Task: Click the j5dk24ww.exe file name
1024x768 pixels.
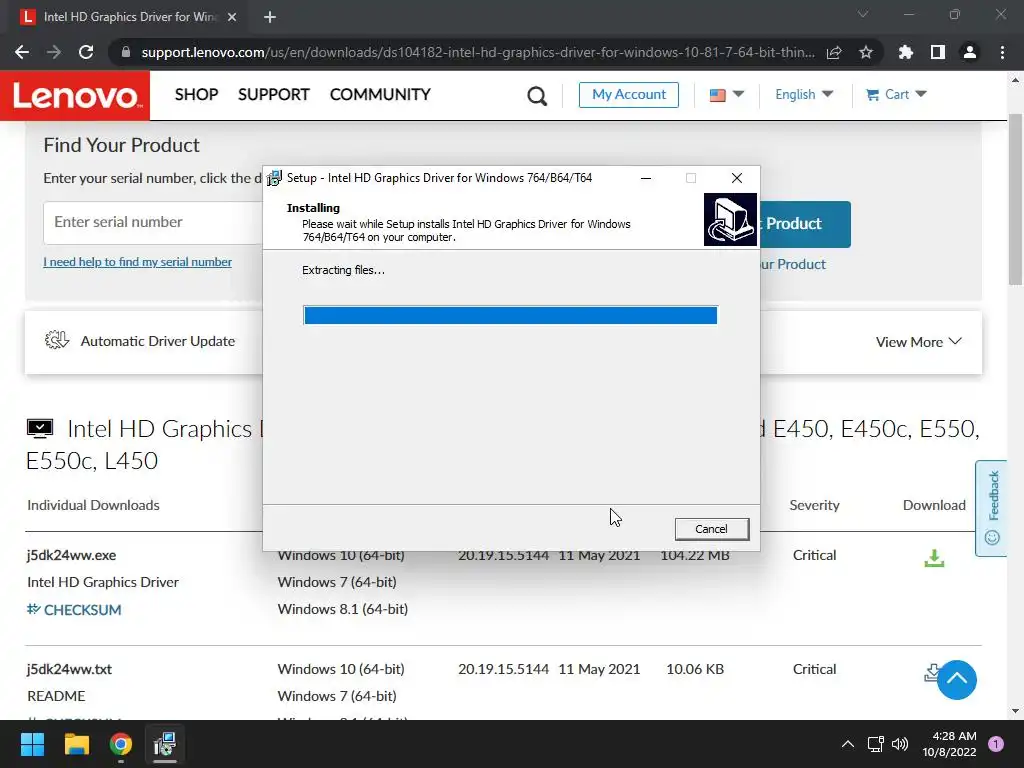Action: tap(71, 555)
